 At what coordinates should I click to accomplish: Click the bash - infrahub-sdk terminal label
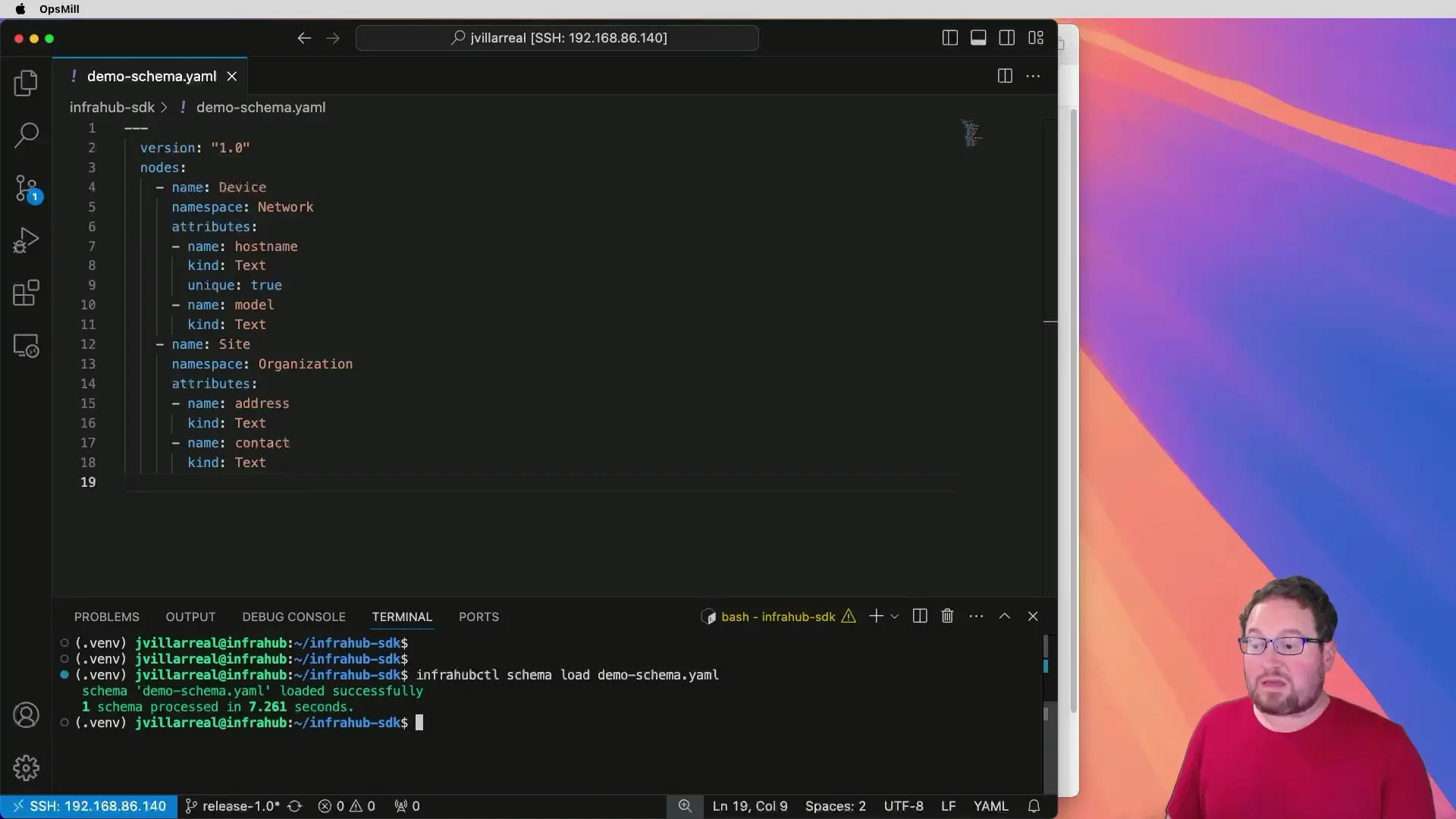click(x=778, y=617)
